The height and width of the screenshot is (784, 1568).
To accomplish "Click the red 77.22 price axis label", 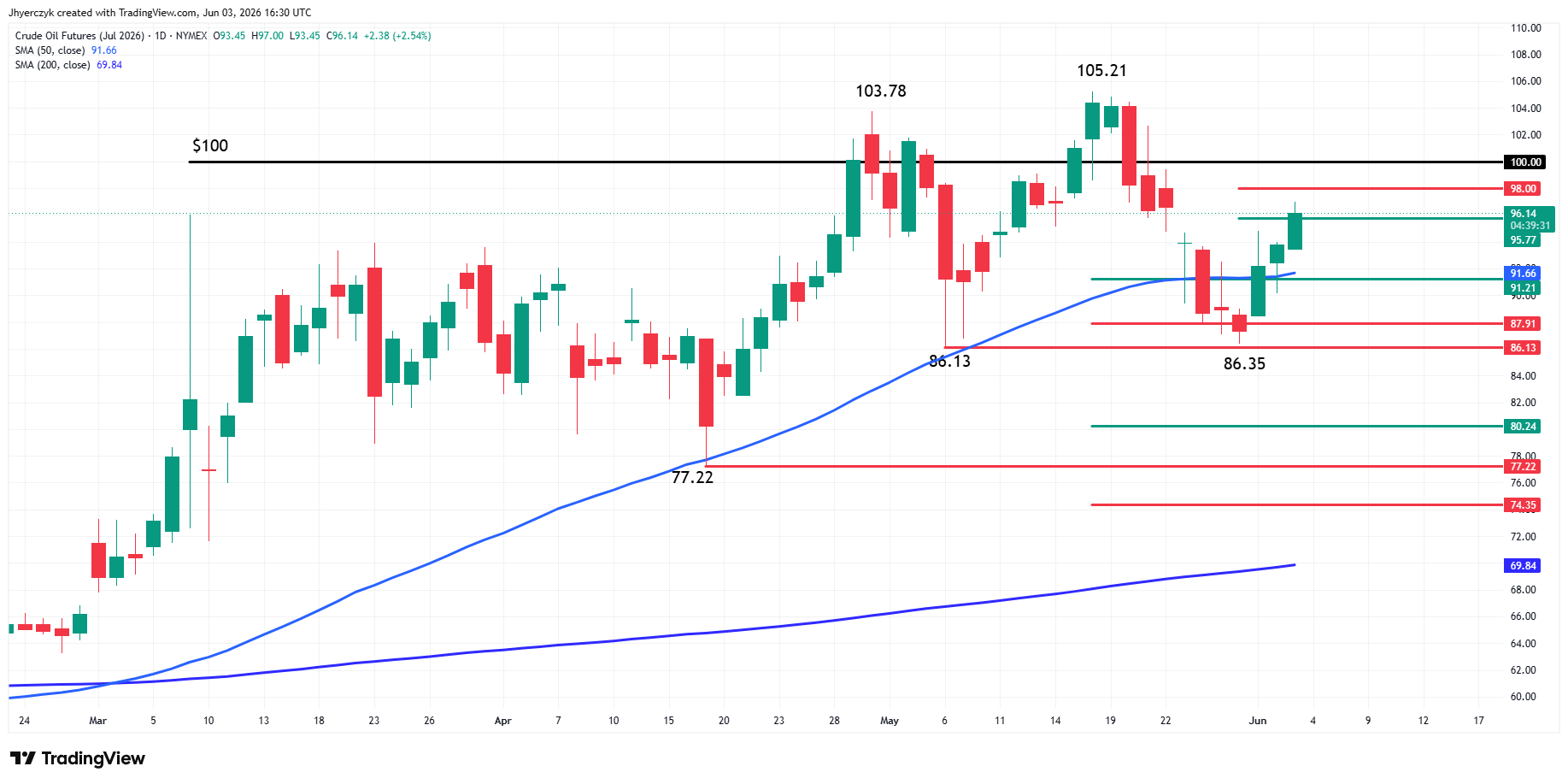I will pyautogui.click(x=1523, y=467).
